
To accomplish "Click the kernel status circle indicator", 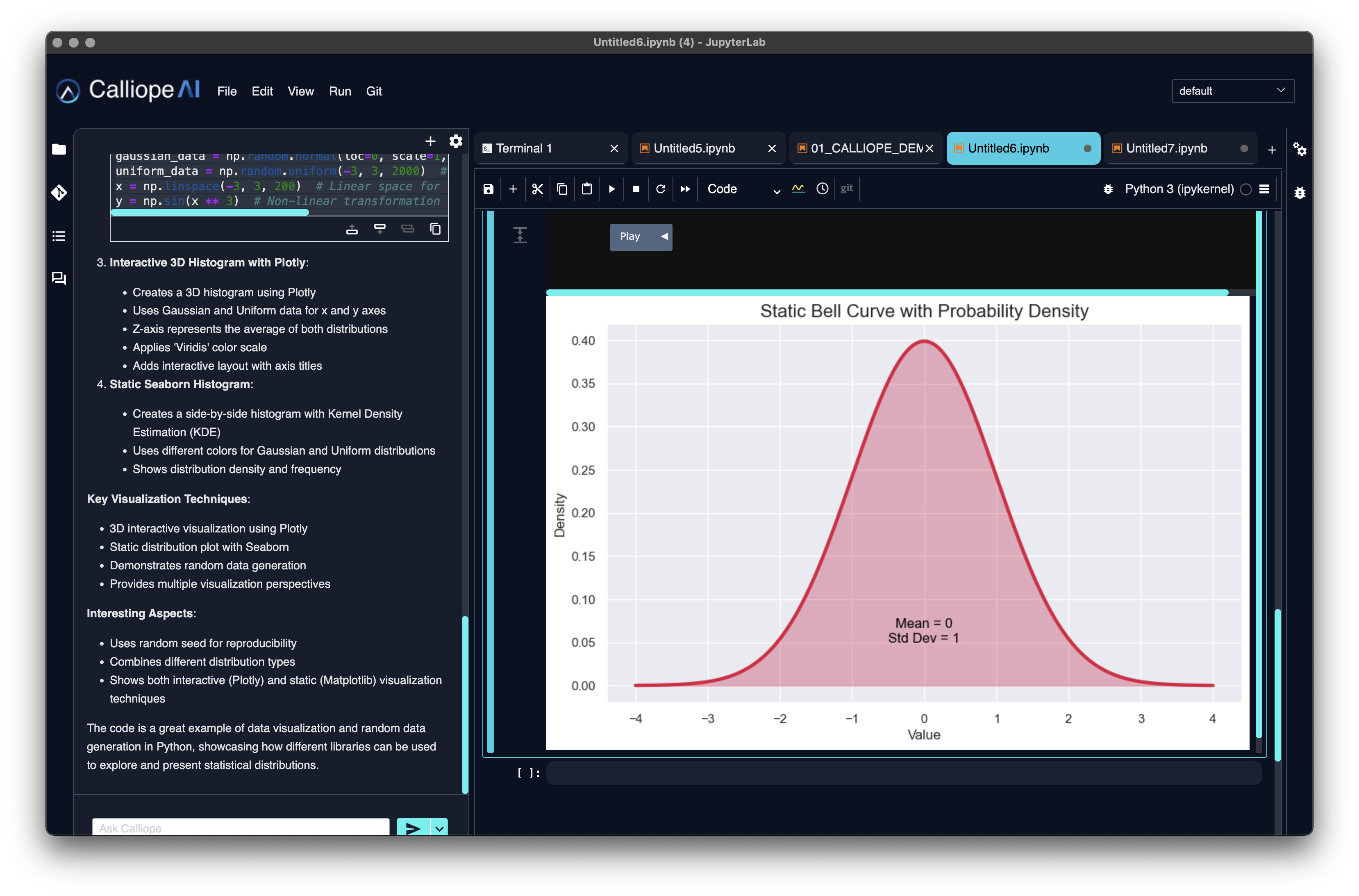I will coord(1246,189).
